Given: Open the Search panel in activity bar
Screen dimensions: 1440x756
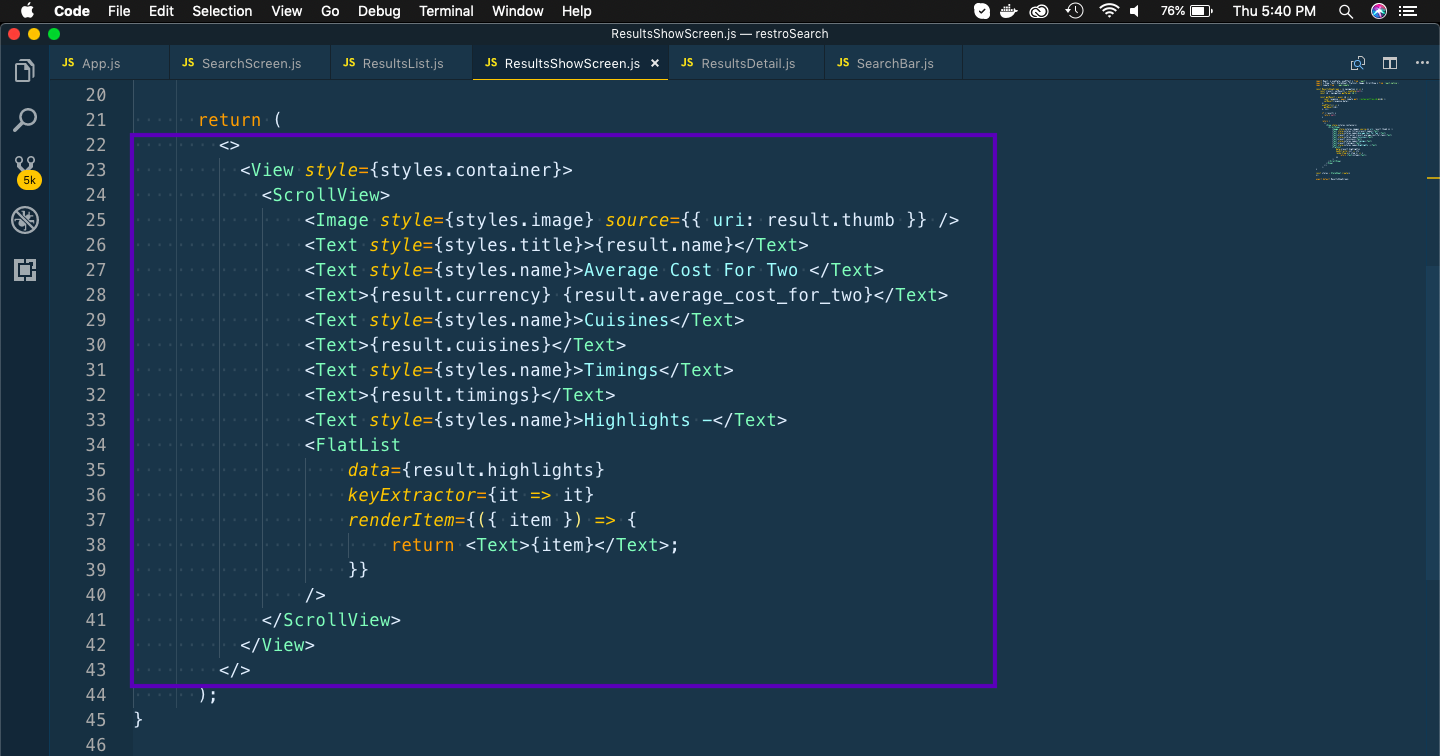Looking at the screenshot, I should (x=25, y=121).
